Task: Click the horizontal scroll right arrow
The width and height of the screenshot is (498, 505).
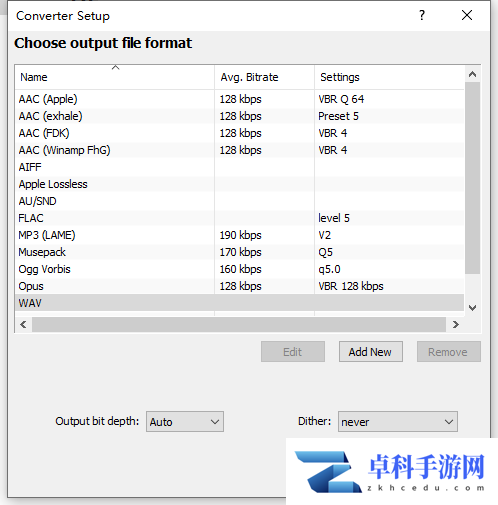Action: pos(456,324)
